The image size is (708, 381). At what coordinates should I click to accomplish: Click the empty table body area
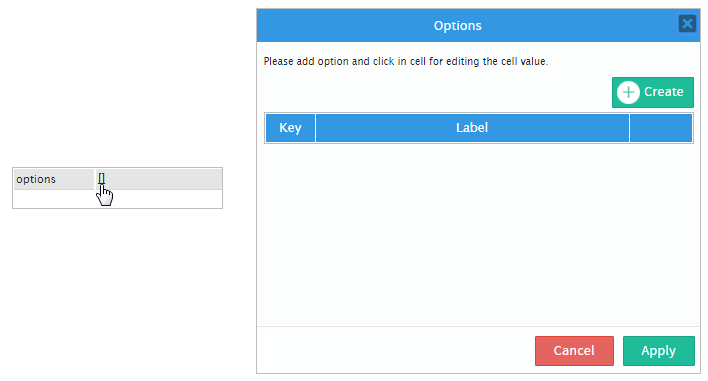(x=479, y=234)
